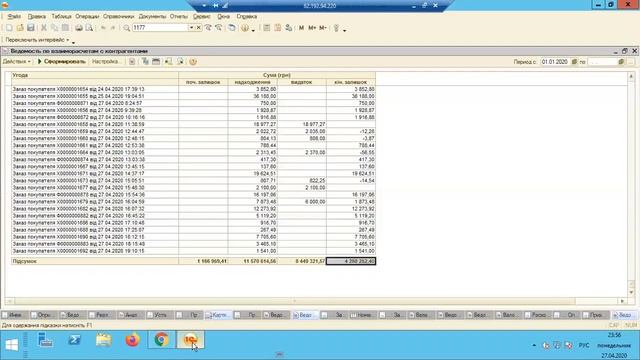Click the M+ memory add button

point(312,28)
